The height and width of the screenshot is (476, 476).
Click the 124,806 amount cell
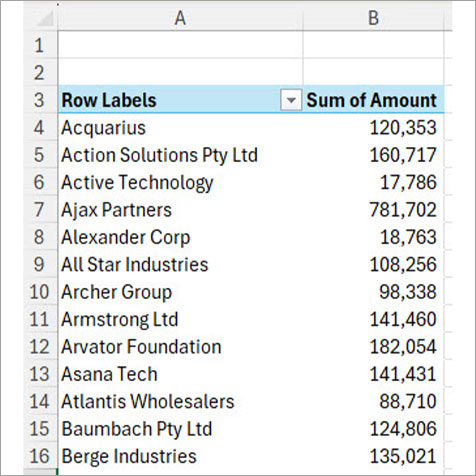[374, 428]
